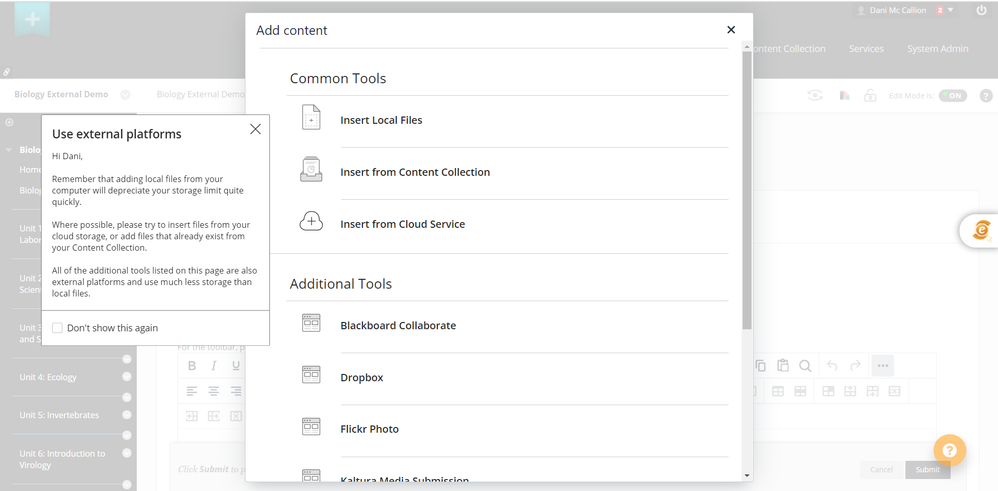Open chevron beside Biology External Demo breadcrumb
The height and width of the screenshot is (491, 998).
pos(125,94)
